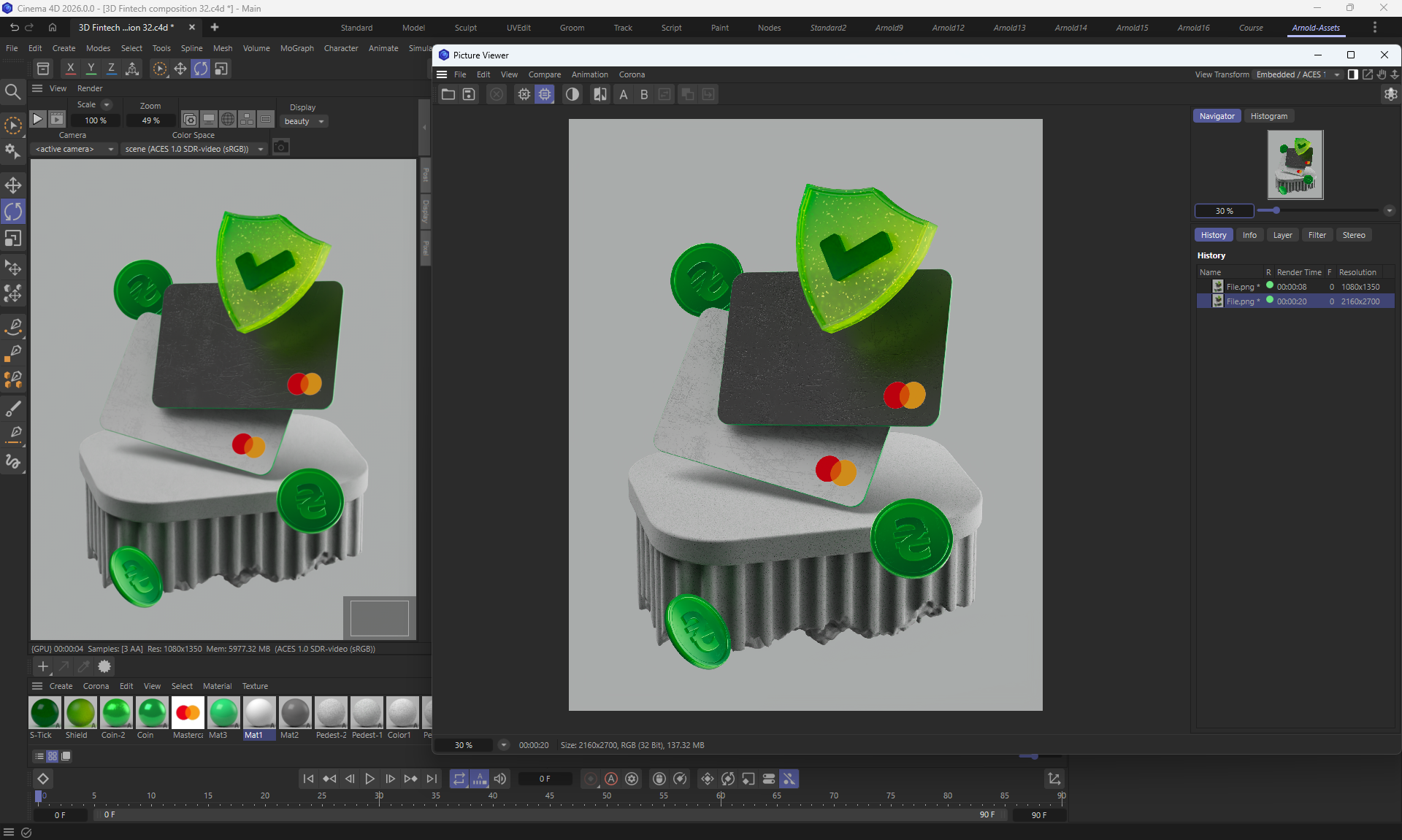This screenshot has width=1402, height=840.
Task: Set image as A for comparison
Action: point(624,94)
